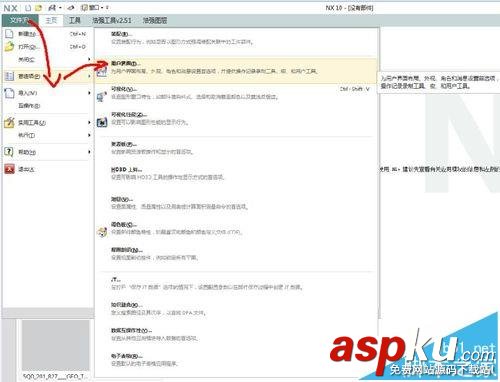The width and height of the screenshot is (500, 382).
Task: Open highlighted 用户界面 (User Interface) preferences entry
Action: click(x=236, y=70)
